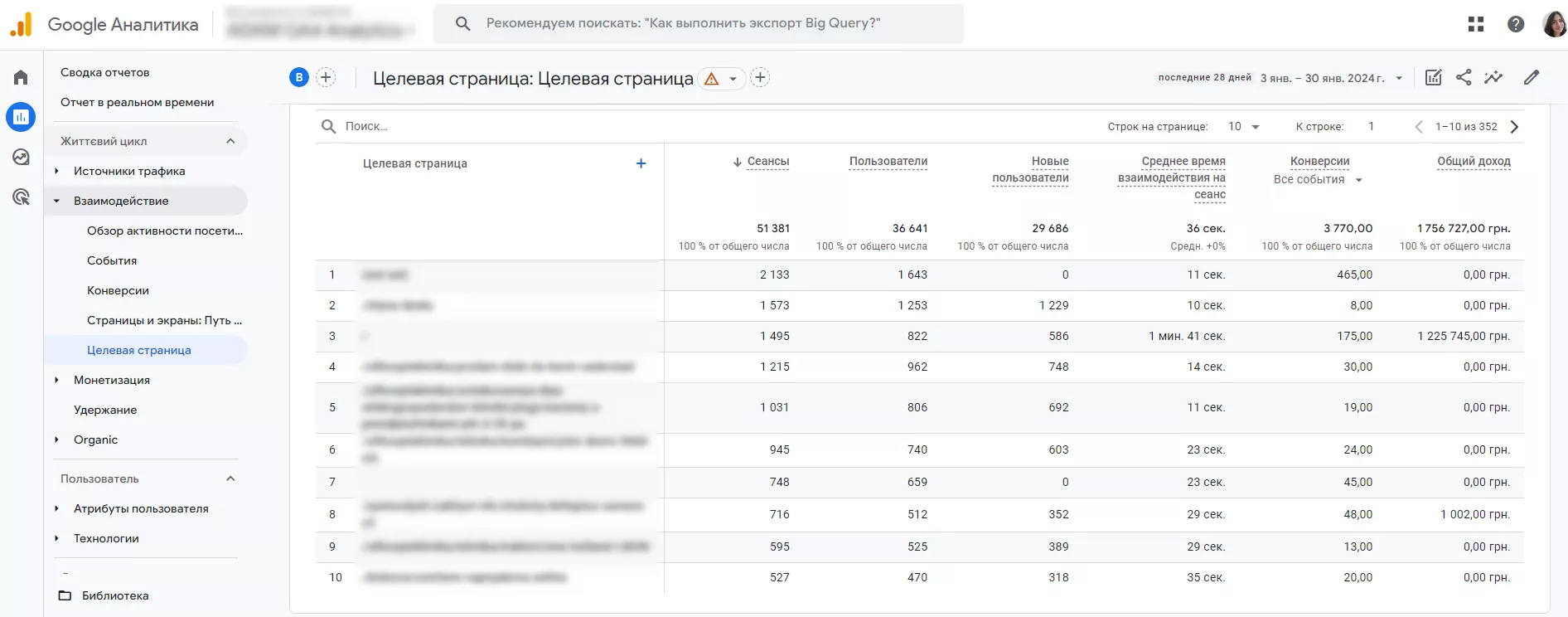
Task: Go to the previous page of rows
Action: (x=1419, y=127)
